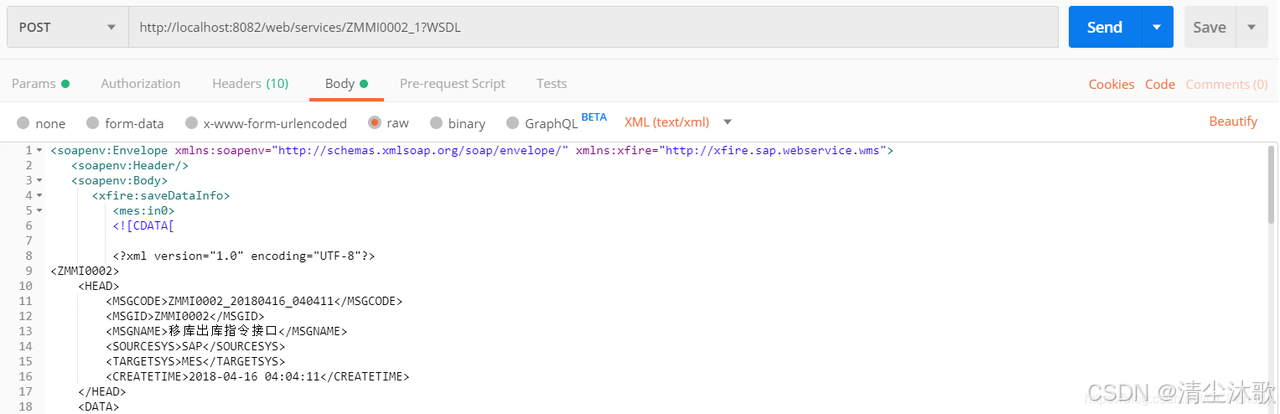Select the raw body type
Viewport: 1280px width, 414px height.
388,123
